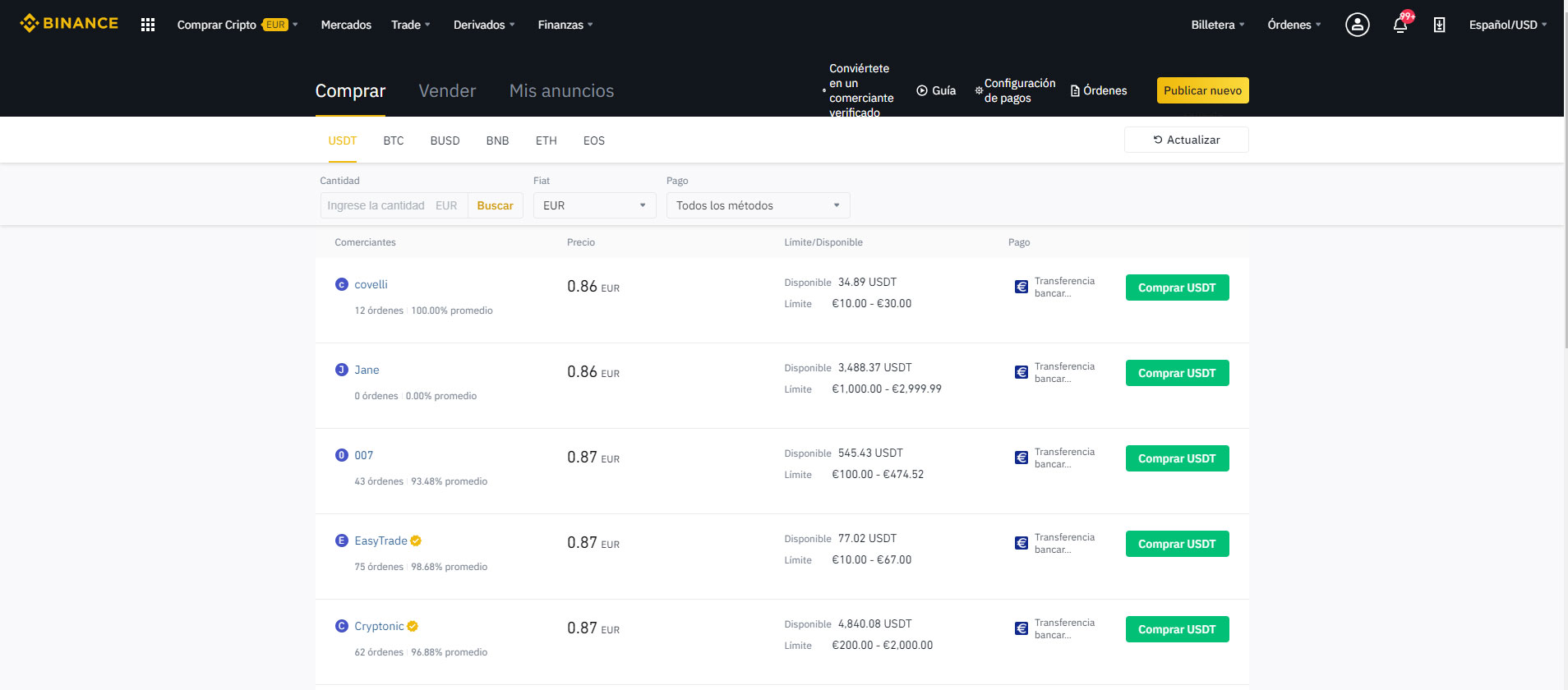The width and height of the screenshot is (1568, 690).
Task: Open Configuración de pagos settings
Action: coord(1016,90)
